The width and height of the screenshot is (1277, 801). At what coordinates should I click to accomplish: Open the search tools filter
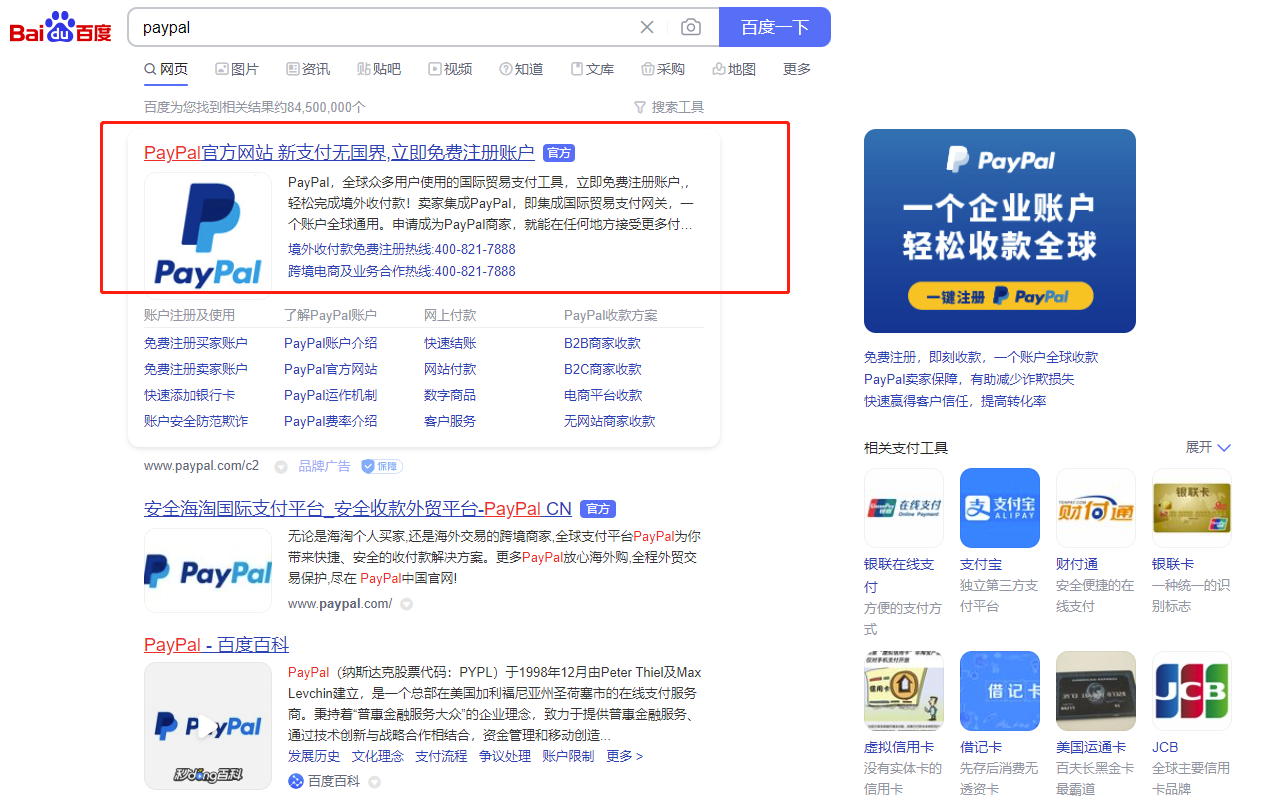click(x=669, y=107)
